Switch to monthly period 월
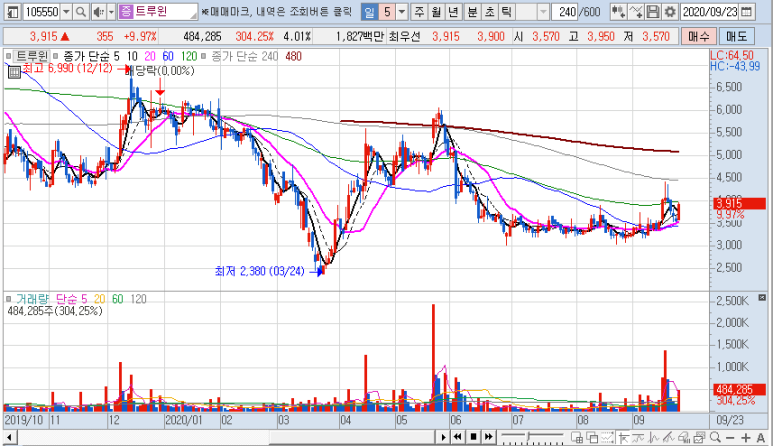 coord(436,11)
